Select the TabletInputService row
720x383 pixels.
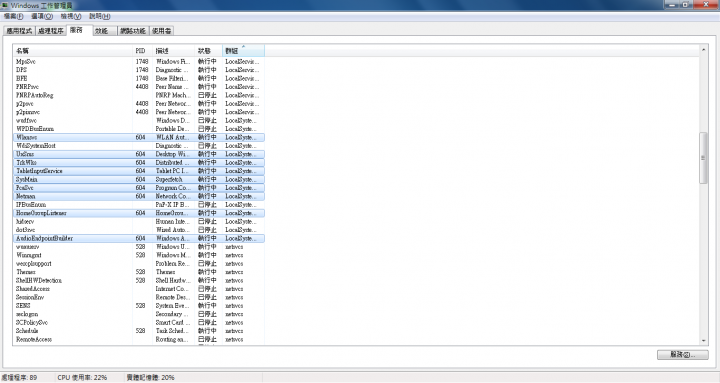pos(139,171)
